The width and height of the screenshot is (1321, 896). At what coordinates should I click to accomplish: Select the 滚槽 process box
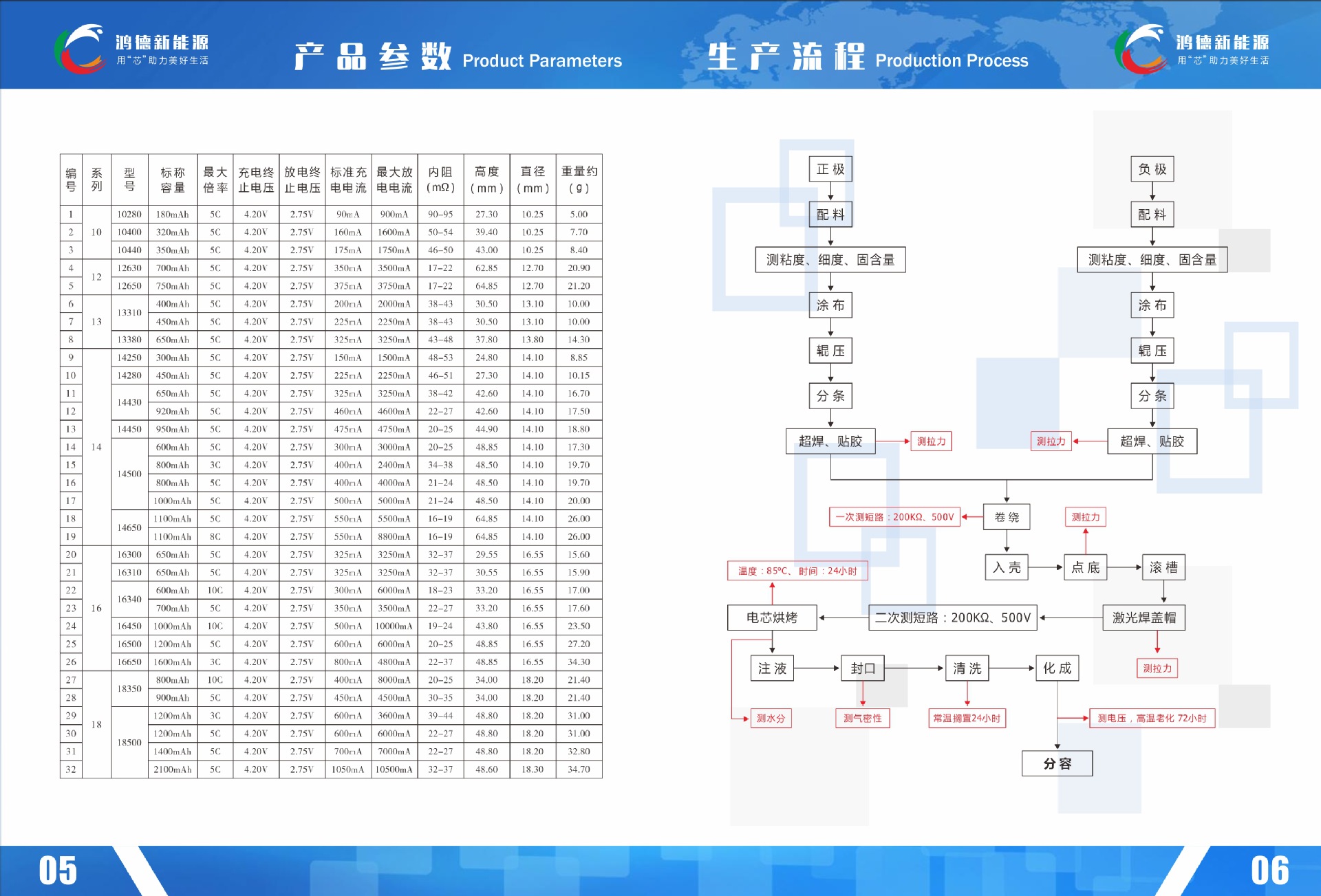[1163, 567]
